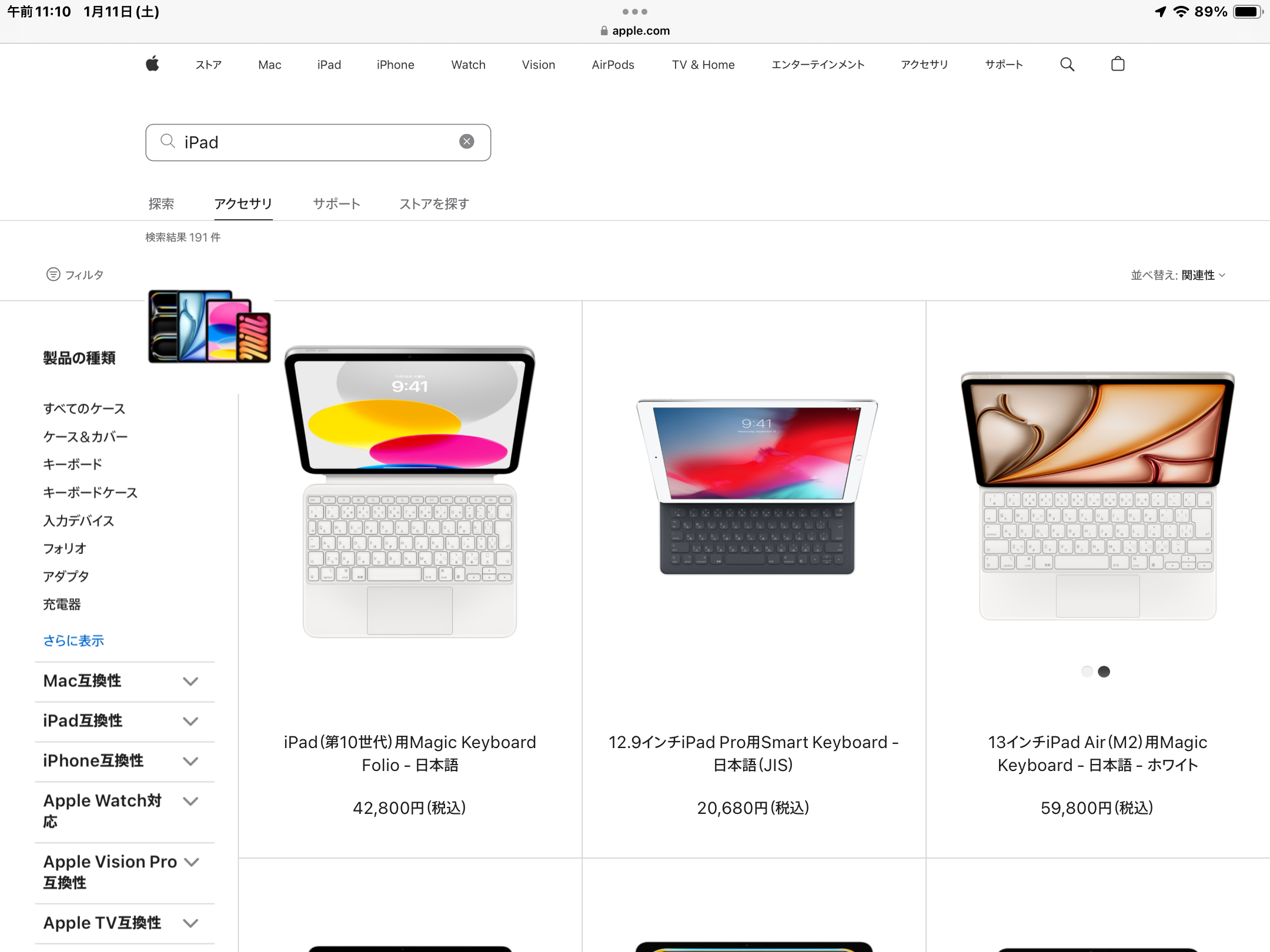The height and width of the screenshot is (952, 1270).
Task: Click the さらに表示 link
Action: (x=73, y=641)
